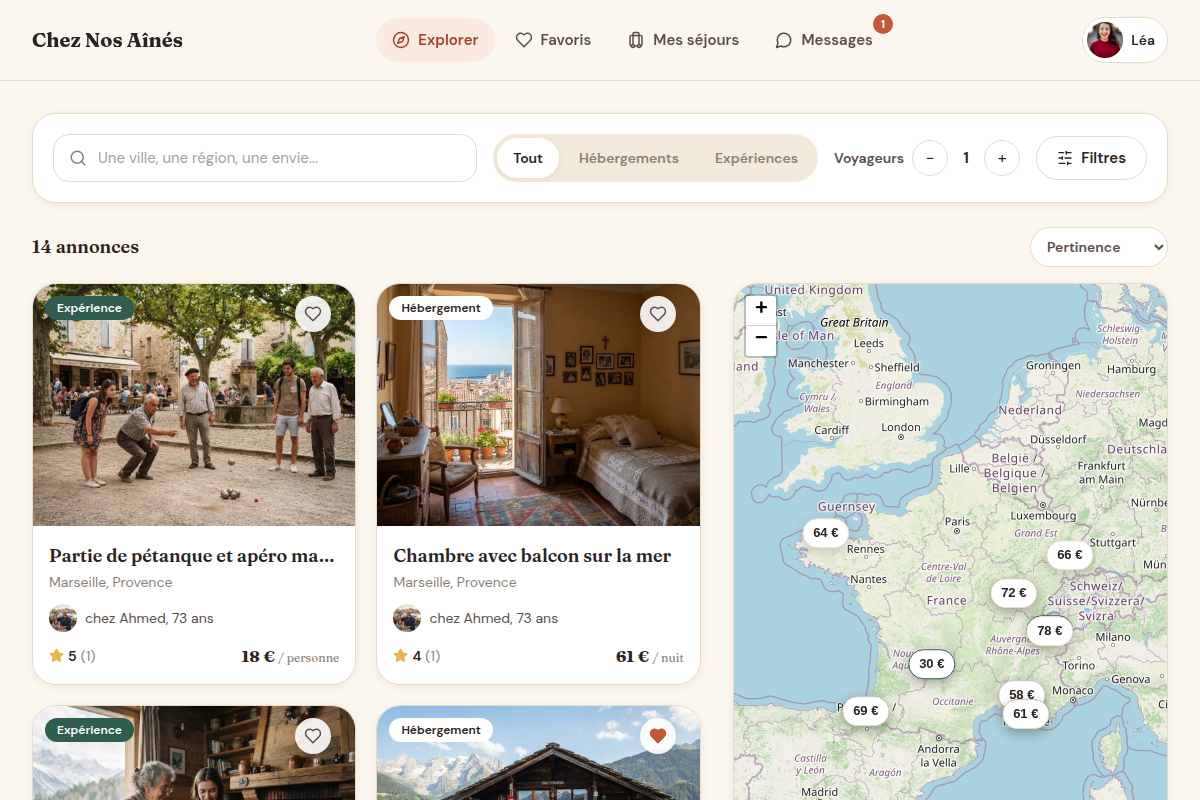This screenshot has width=1200, height=800.
Task: Select the 61 € map marker
Action: click(x=1026, y=714)
